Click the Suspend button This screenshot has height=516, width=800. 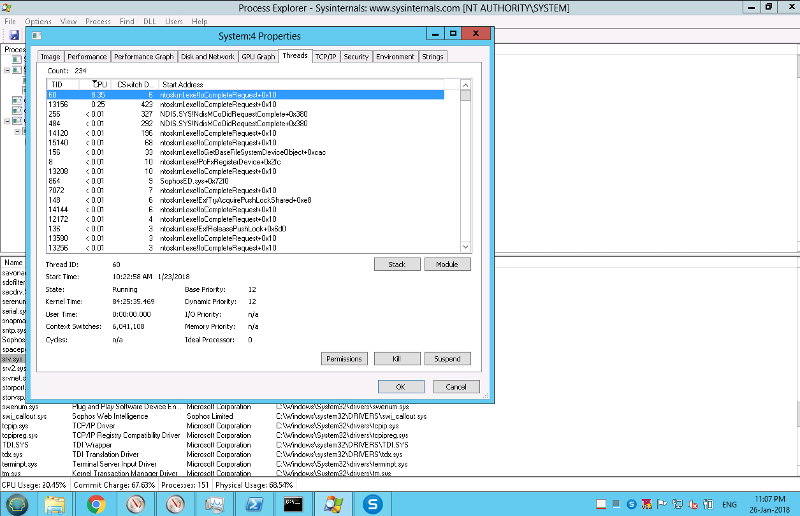click(x=447, y=359)
